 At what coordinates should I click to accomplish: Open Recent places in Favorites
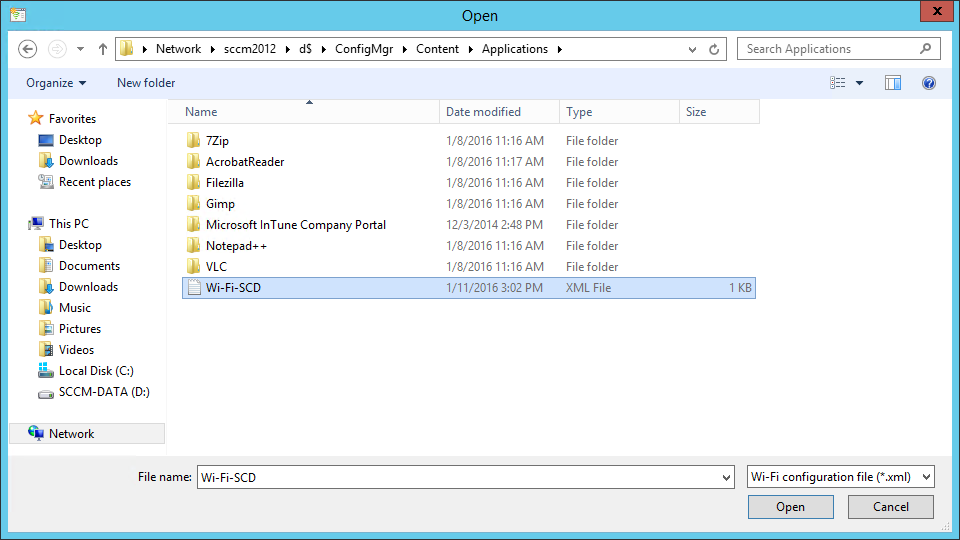click(94, 182)
